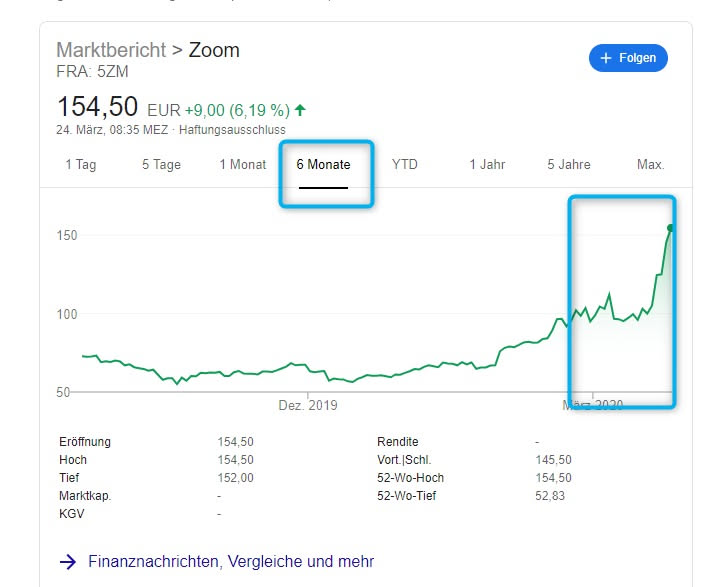
Task: Click the green up-arrow price indicator
Action: click(300, 110)
